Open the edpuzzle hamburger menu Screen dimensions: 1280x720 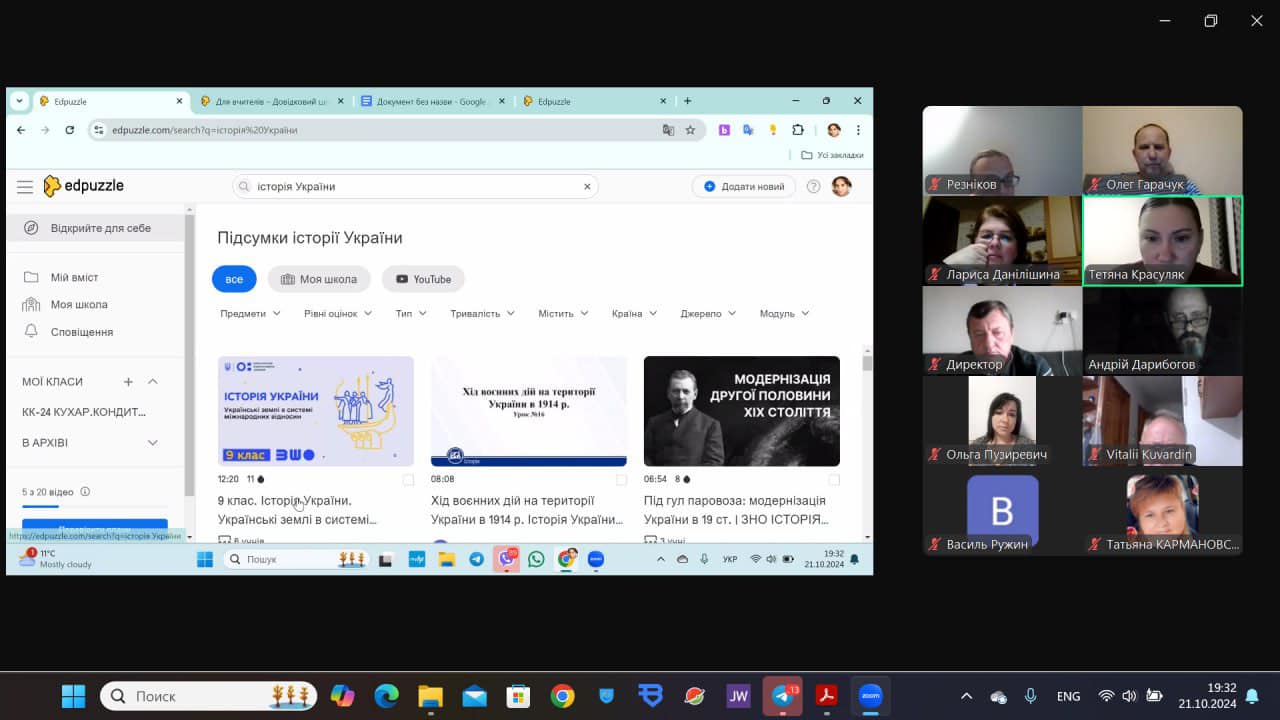coord(25,187)
